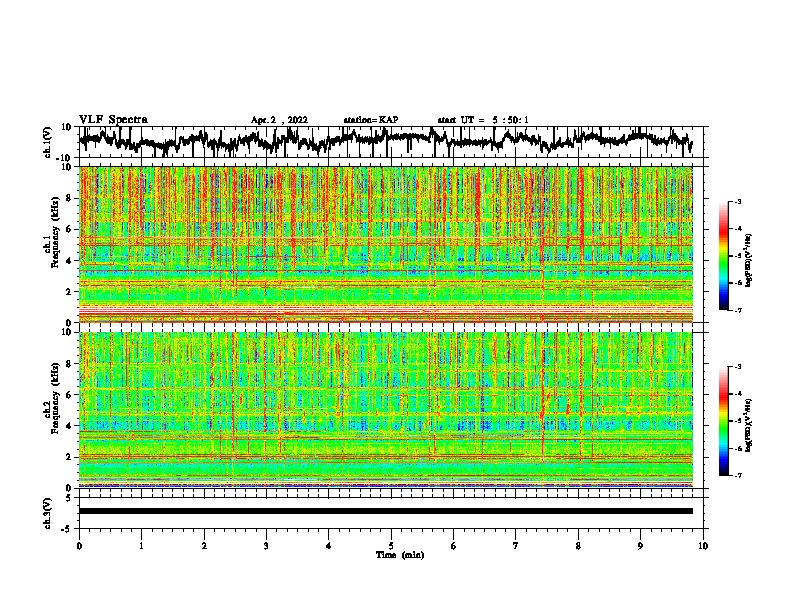The image size is (792, 612).
Task: Click the "7" tick on the Time axis
Action: click(x=516, y=546)
